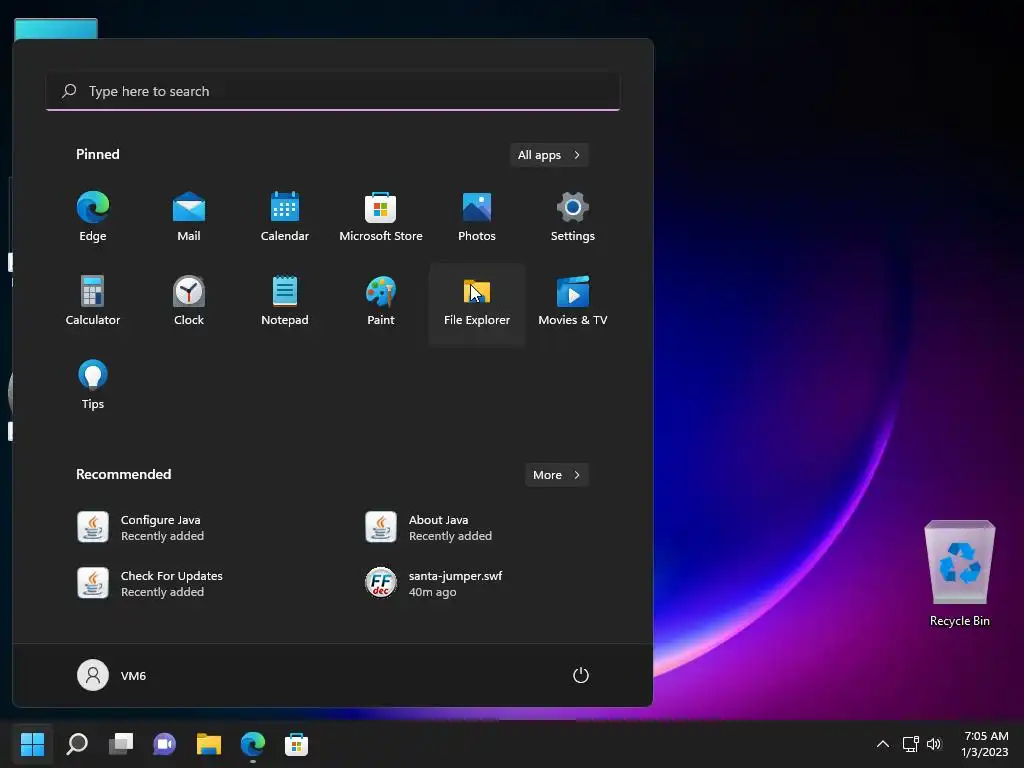Open the clock showing 7:05 AM
The width and height of the screenshot is (1024, 768).
[x=985, y=744]
